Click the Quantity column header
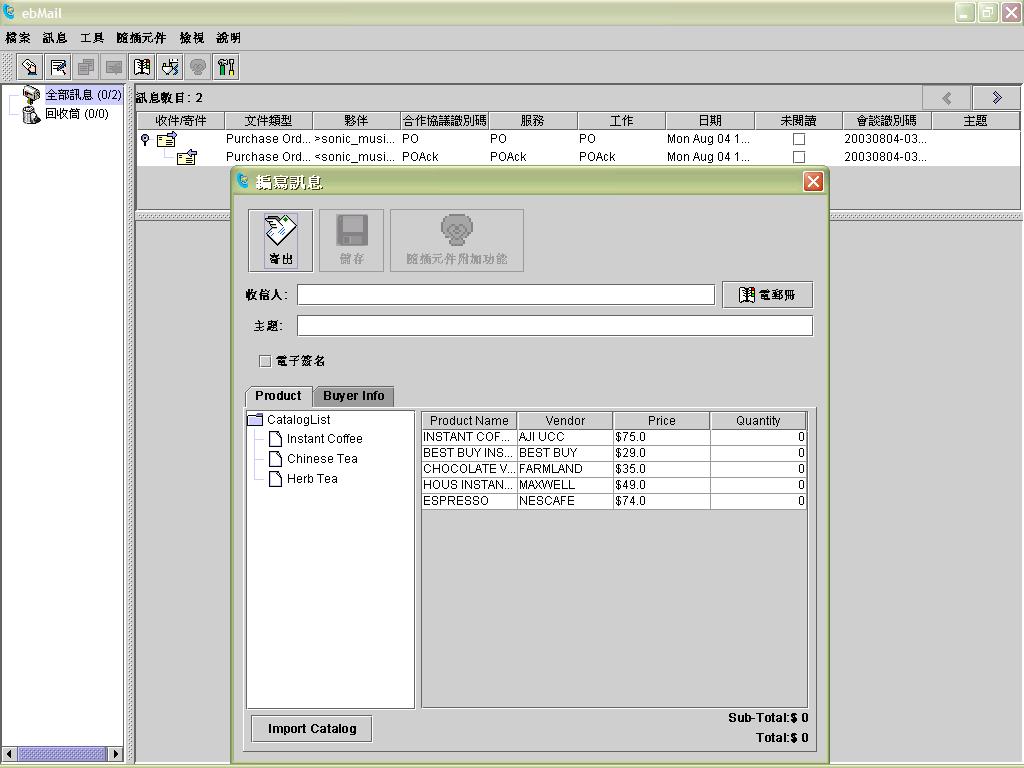Viewport: 1024px width, 768px height. tap(758, 421)
